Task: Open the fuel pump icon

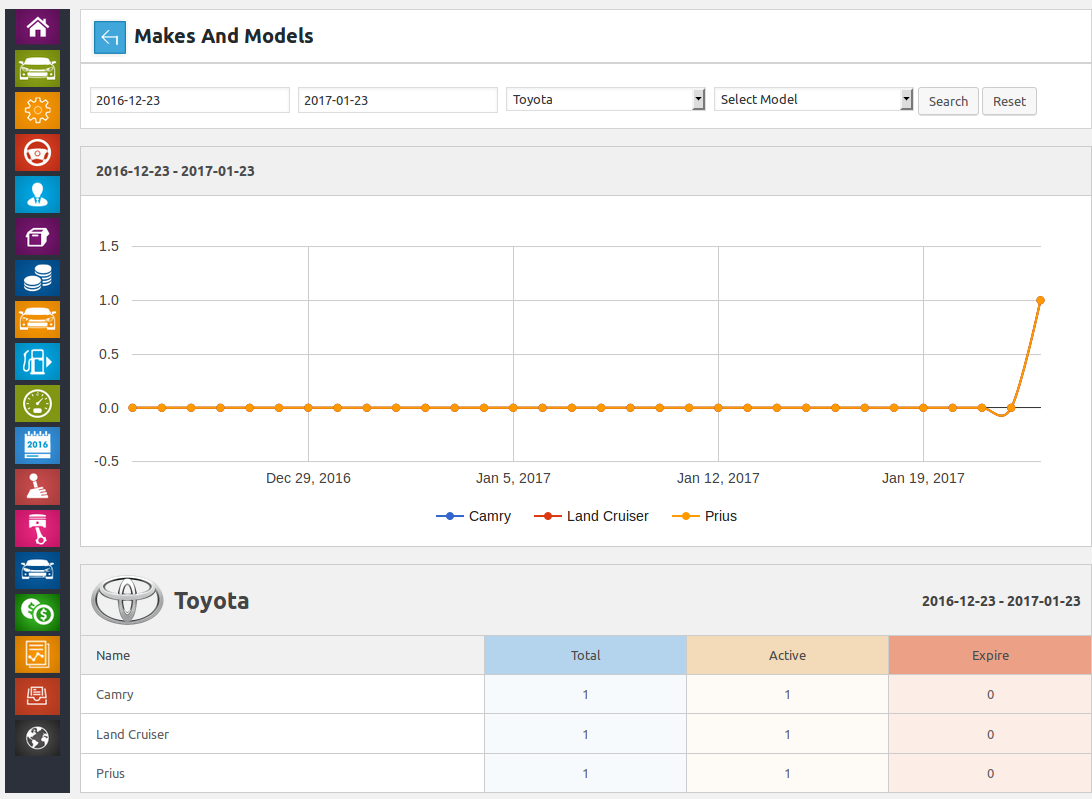Action: 38,362
